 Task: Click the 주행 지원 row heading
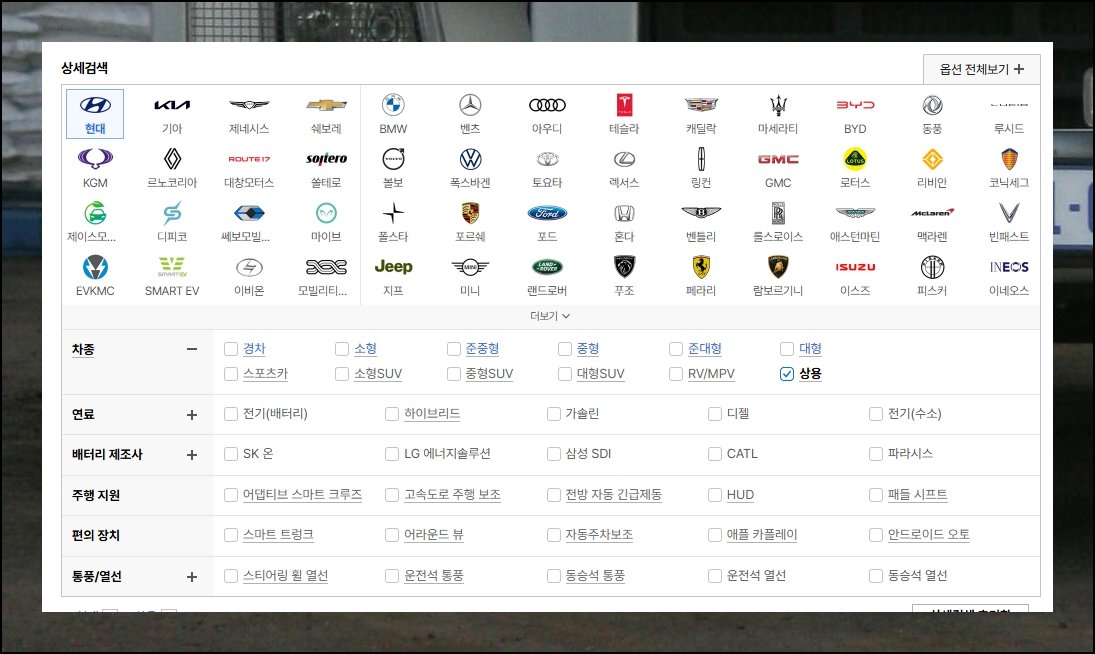(96, 495)
